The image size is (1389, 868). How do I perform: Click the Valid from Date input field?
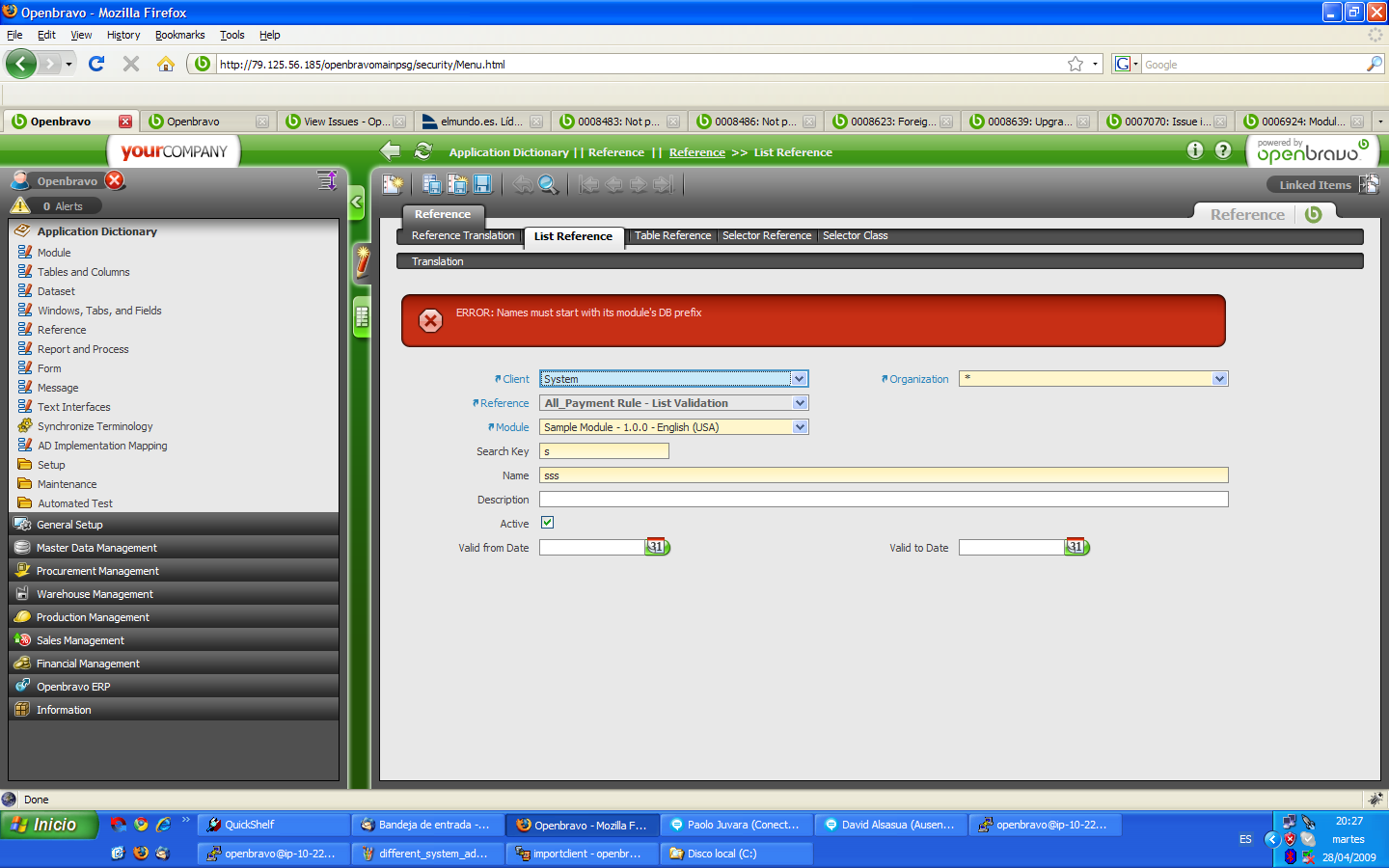click(591, 547)
